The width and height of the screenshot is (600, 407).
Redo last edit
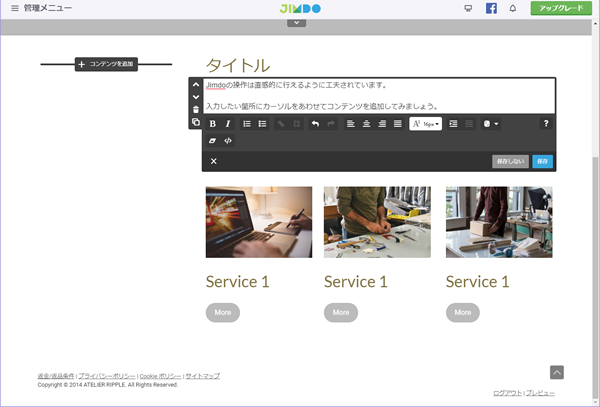coord(331,124)
